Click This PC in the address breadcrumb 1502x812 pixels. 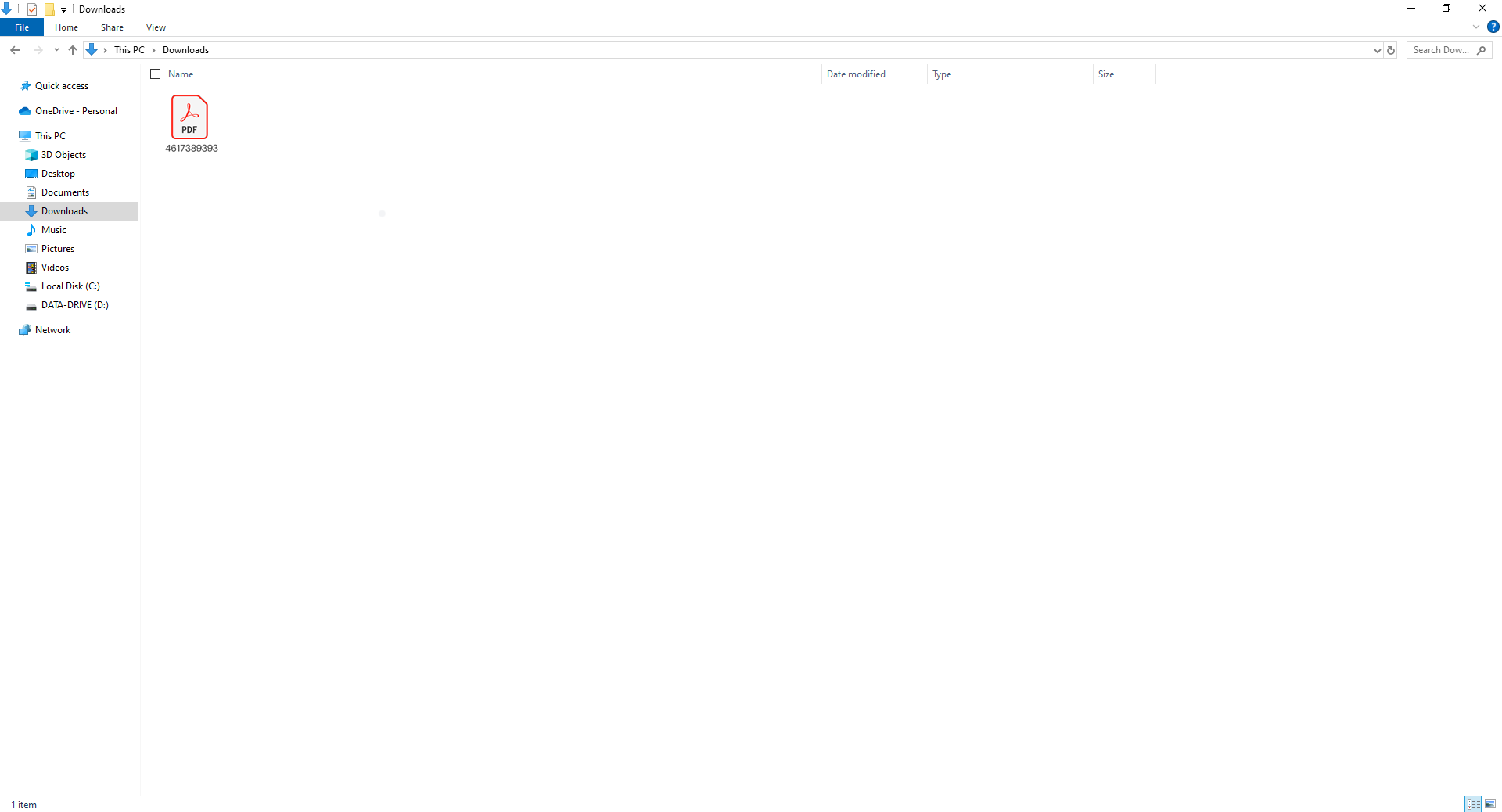point(129,50)
